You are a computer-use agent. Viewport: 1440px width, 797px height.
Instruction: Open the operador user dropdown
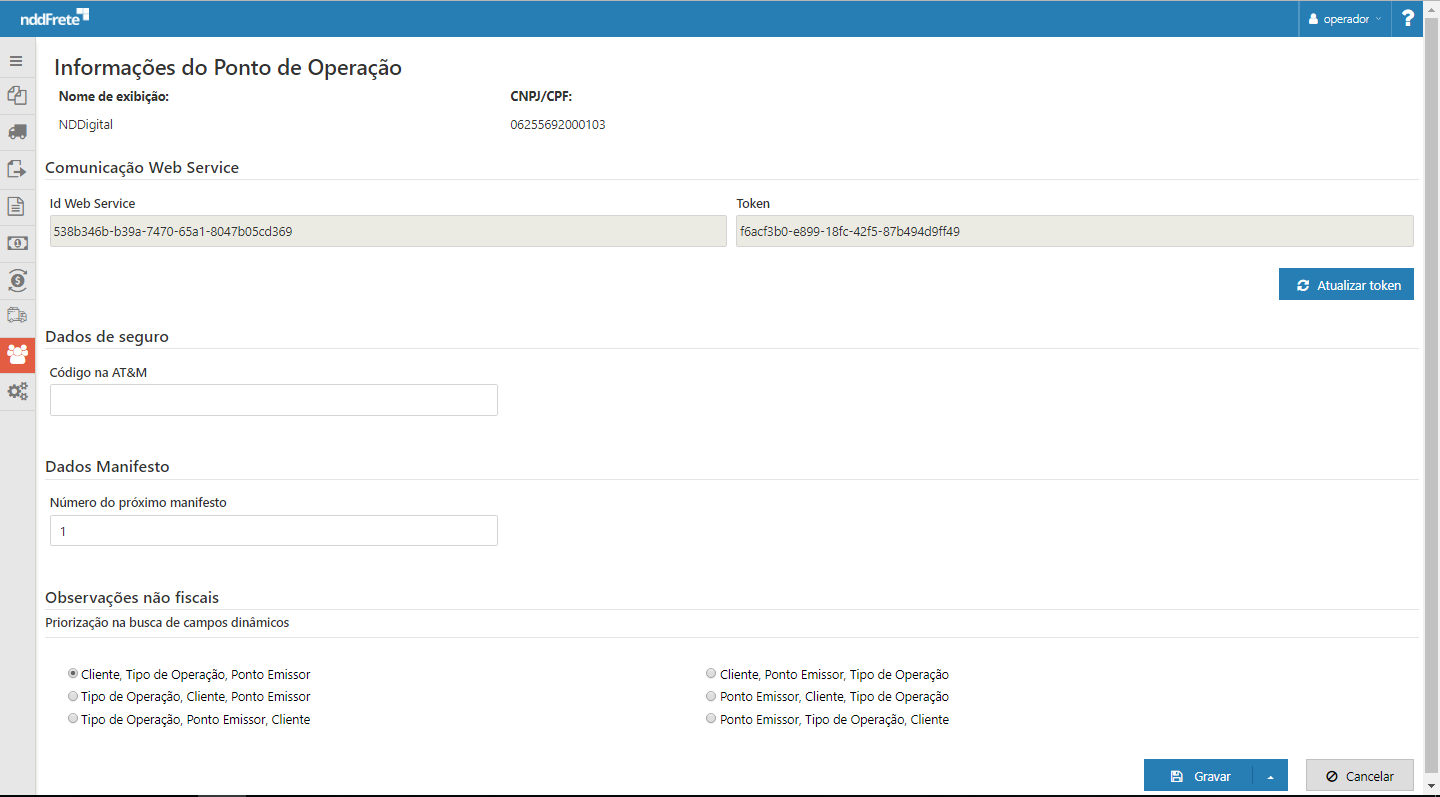click(x=1345, y=19)
